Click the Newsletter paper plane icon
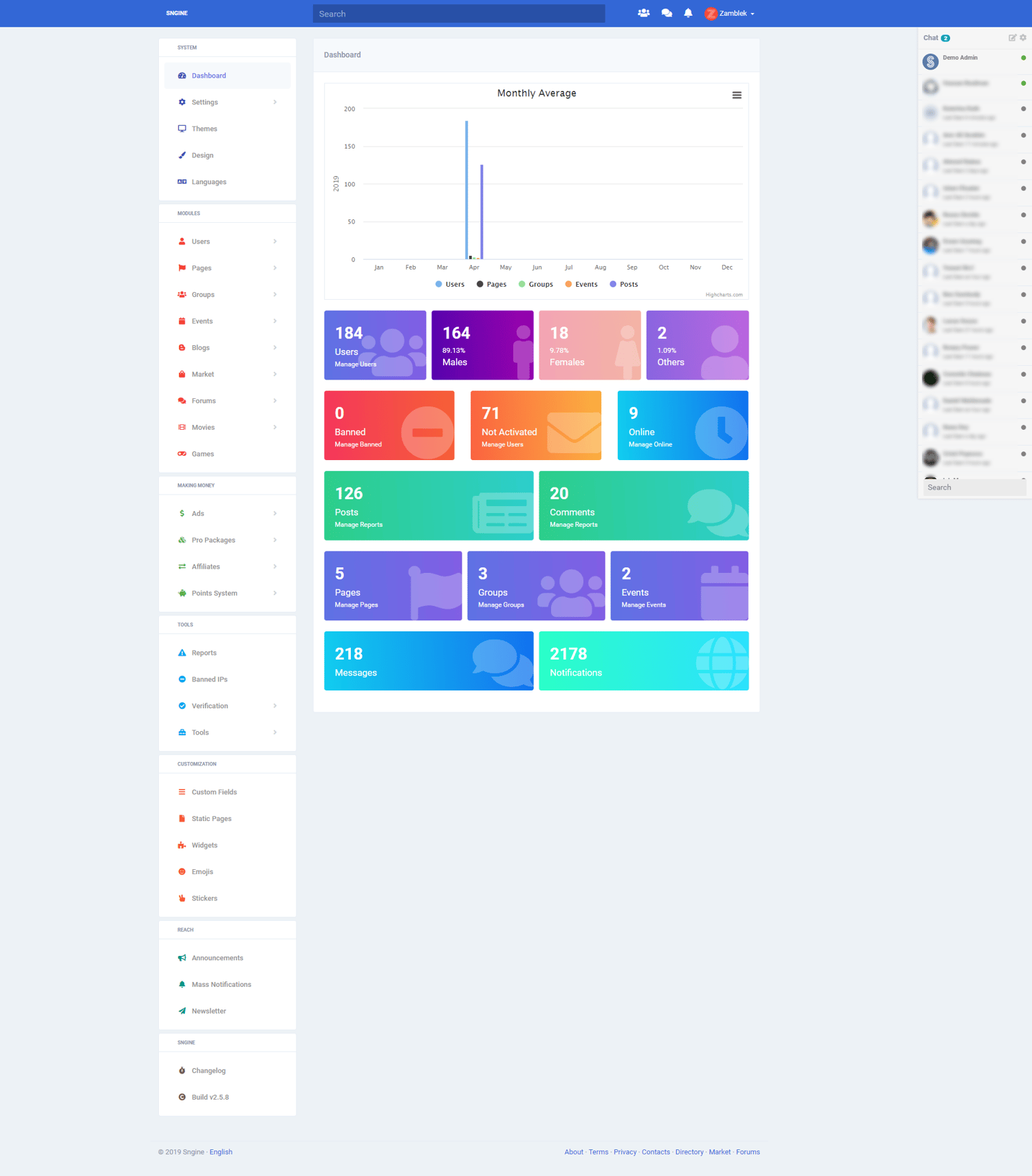The image size is (1032, 1176). (x=182, y=1011)
